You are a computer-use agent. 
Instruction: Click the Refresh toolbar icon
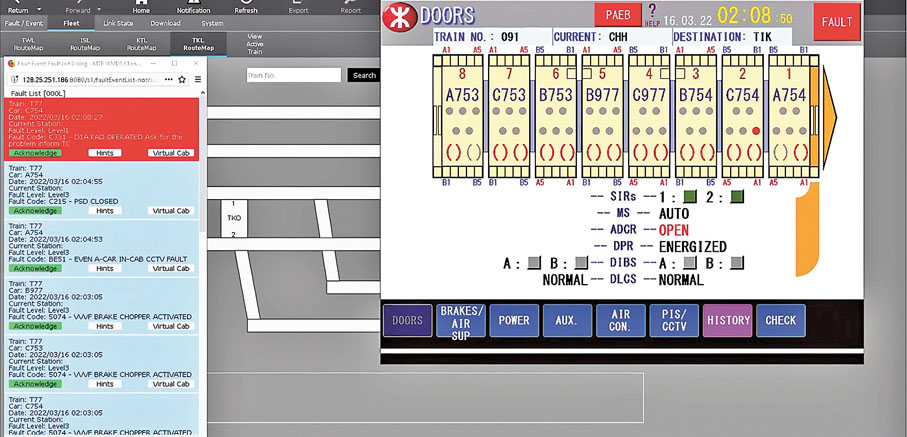click(x=245, y=6)
